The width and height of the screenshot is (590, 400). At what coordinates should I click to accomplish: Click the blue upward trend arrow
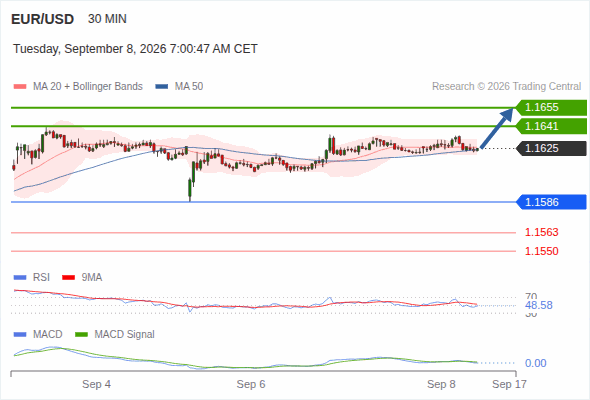point(497,129)
